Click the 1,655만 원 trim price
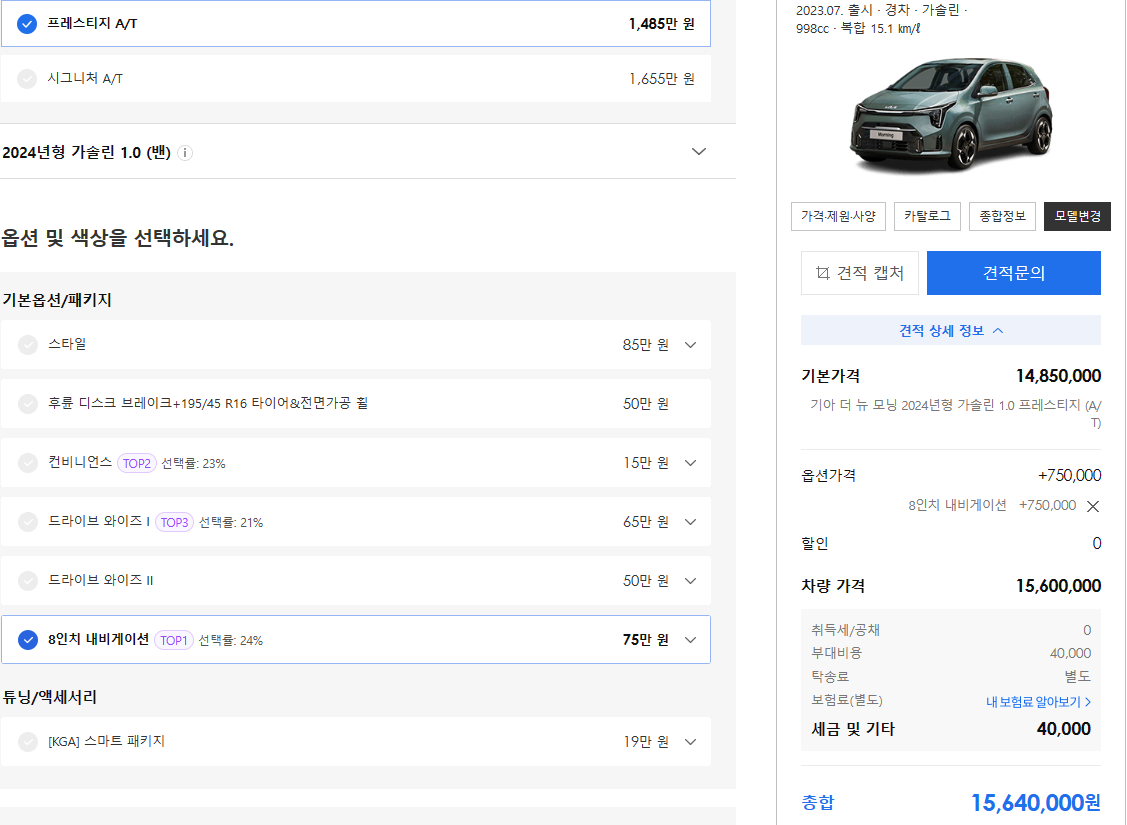Image resolution: width=1127 pixels, height=825 pixels. (661, 79)
